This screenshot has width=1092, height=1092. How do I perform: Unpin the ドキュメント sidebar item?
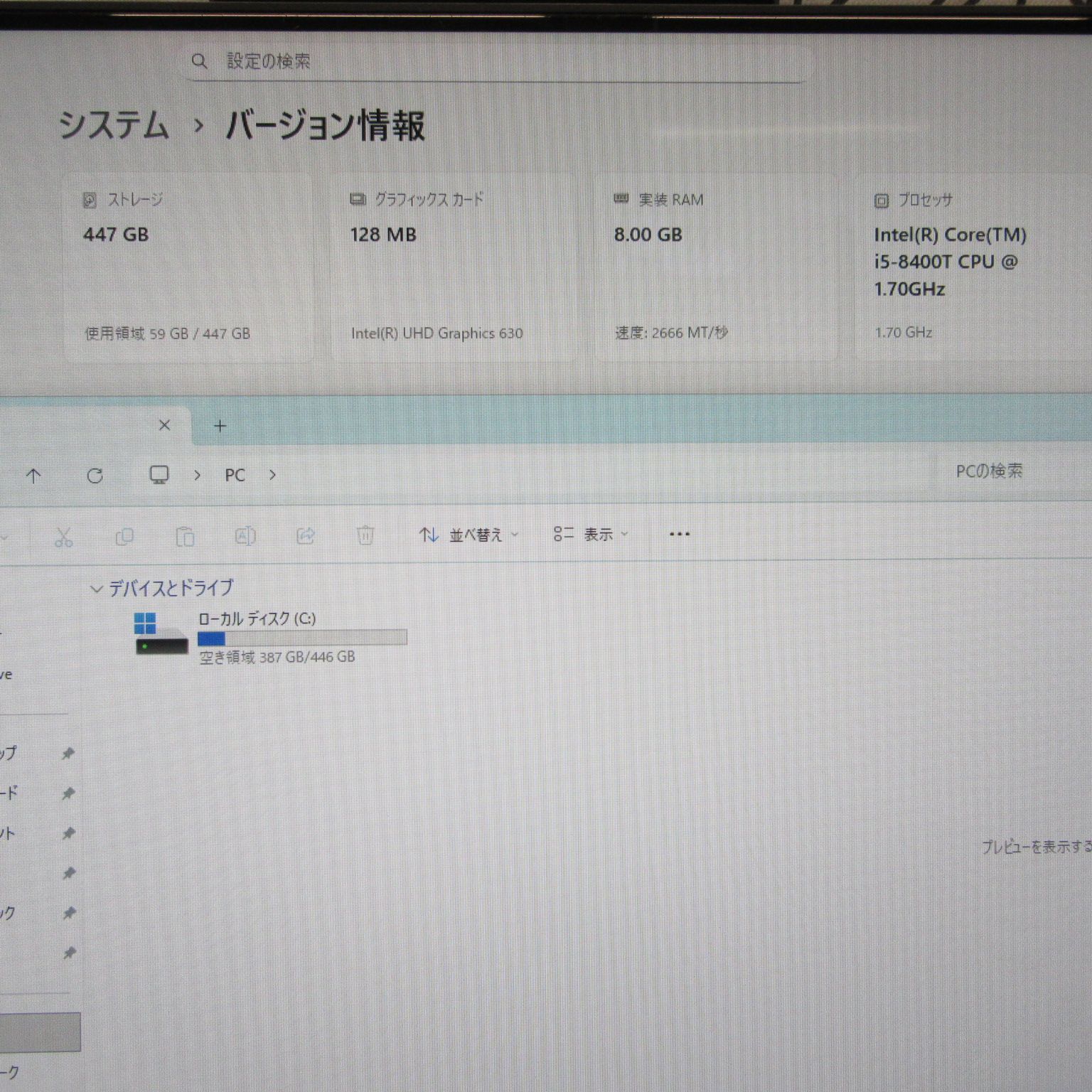point(68,832)
